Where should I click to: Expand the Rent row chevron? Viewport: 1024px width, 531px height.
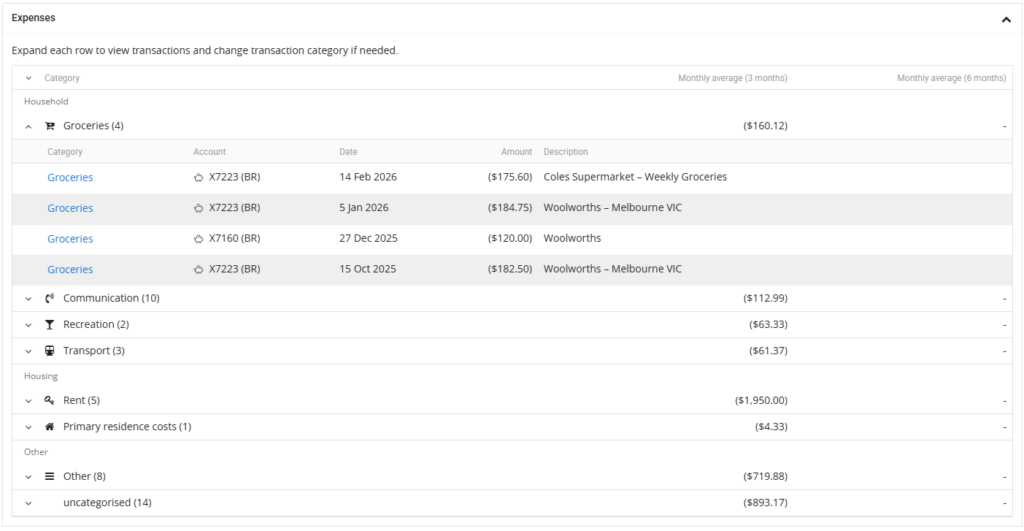tap(29, 401)
